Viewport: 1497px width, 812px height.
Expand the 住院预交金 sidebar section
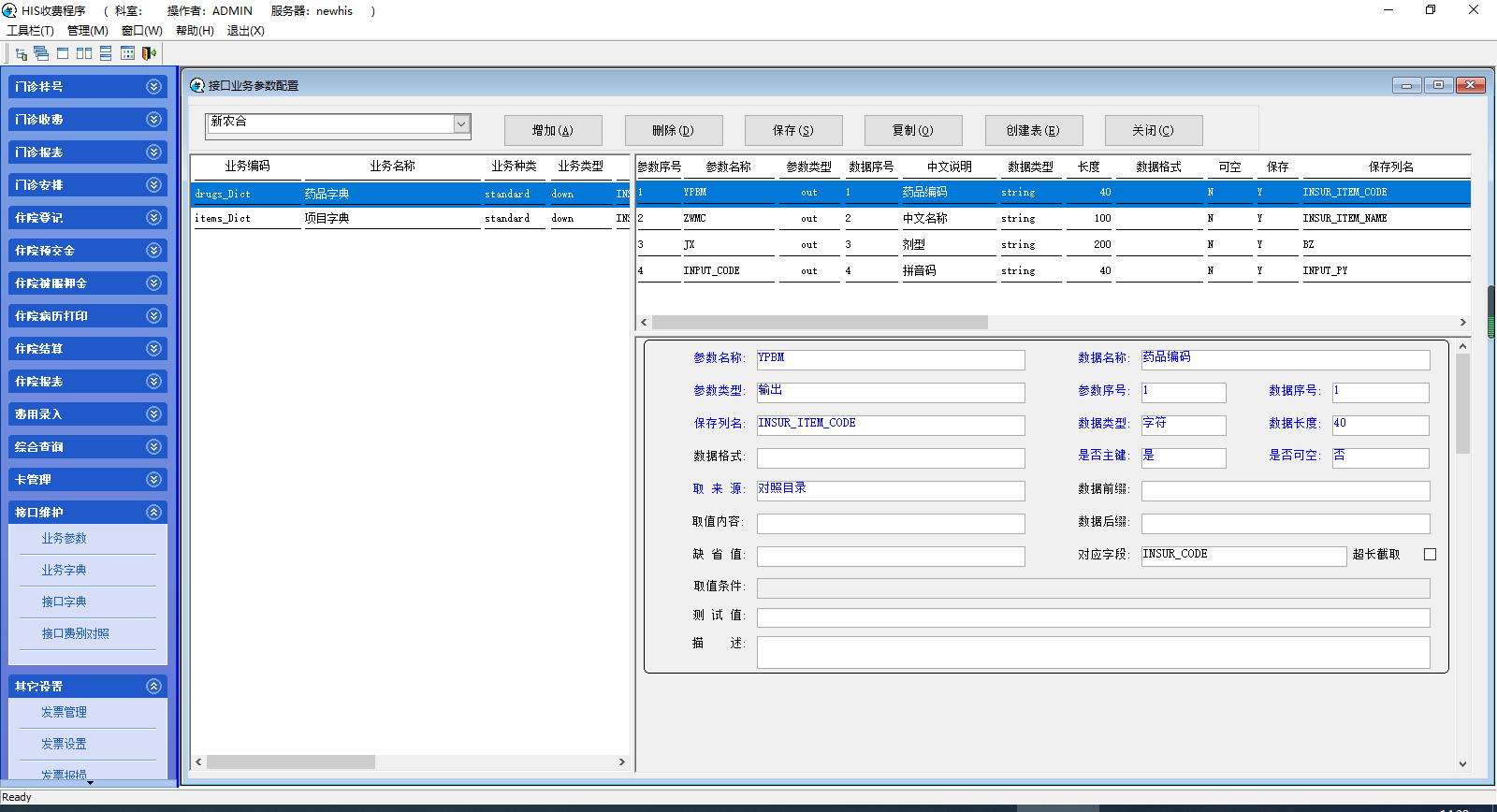154,250
